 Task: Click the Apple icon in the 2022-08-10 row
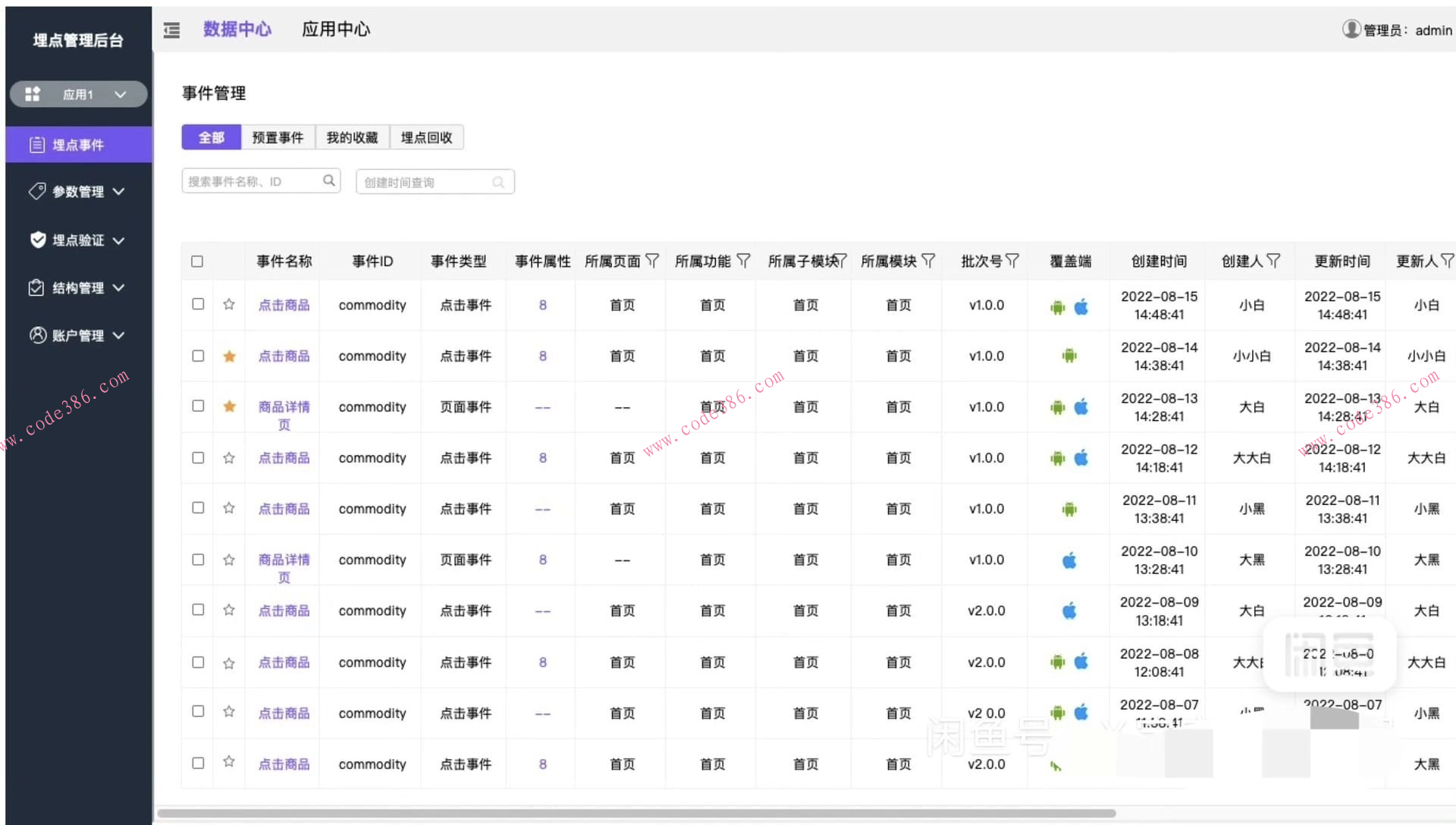pos(1069,560)
